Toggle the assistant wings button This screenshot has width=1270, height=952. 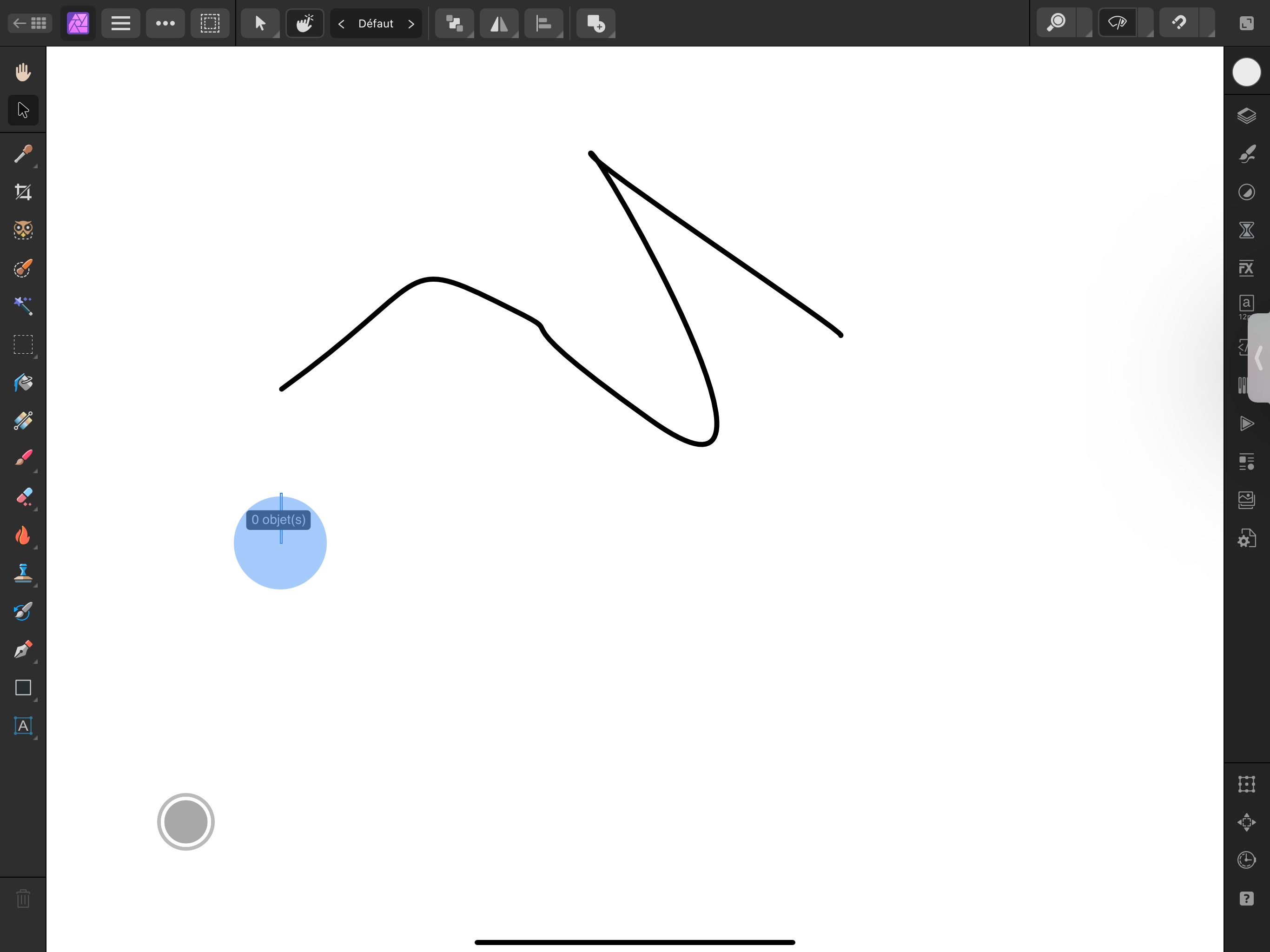tap(1117, 23)
